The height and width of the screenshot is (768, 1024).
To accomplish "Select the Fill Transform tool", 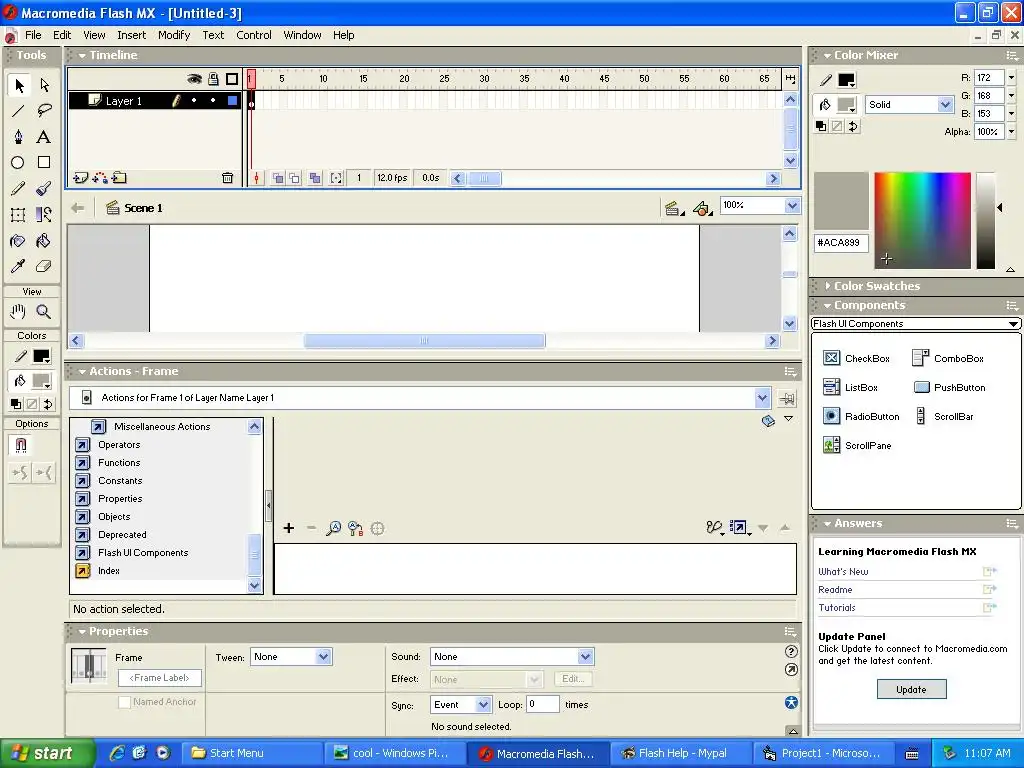I will tap(44, 215).
